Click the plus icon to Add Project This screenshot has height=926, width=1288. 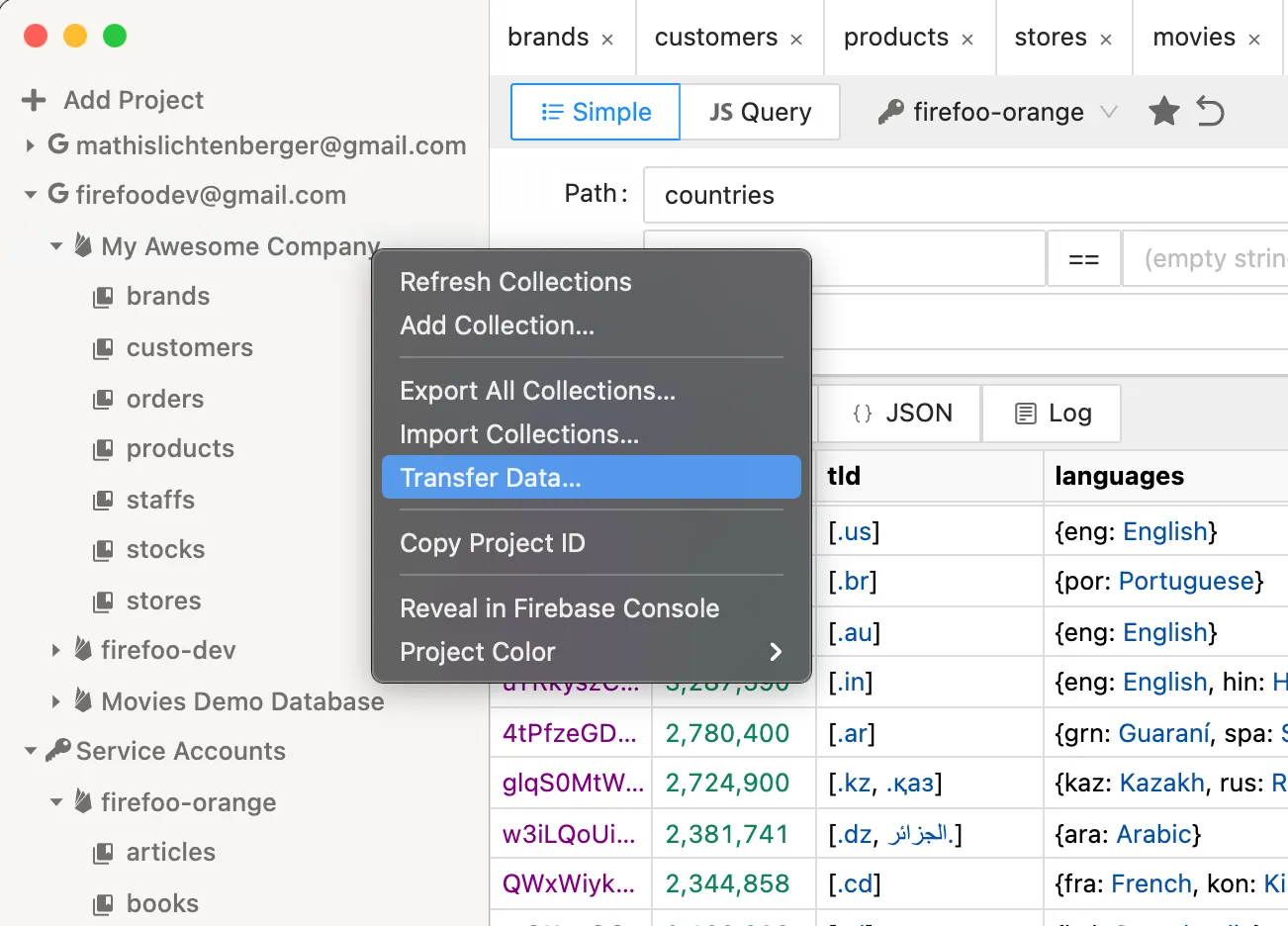click(x=34, y=99)
